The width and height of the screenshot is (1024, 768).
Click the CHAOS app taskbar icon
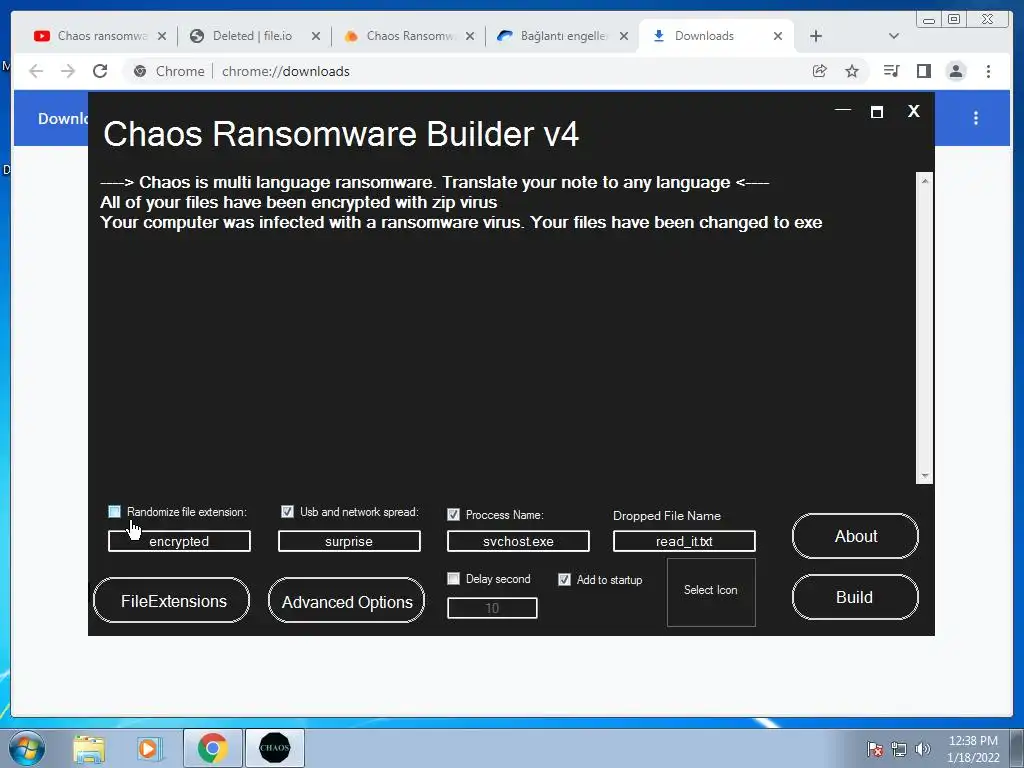click(274, 748)
